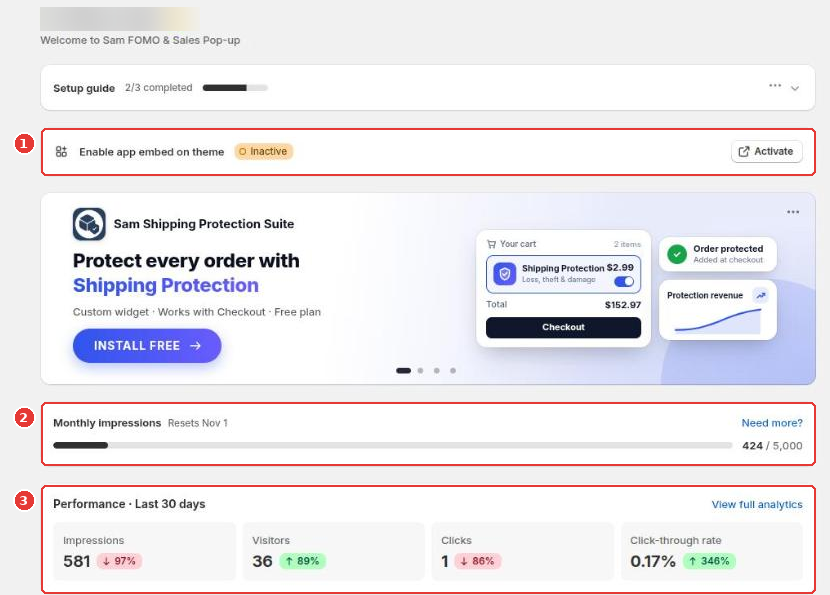Click 'Welcome to Sam FOMO & Sales Pop-up'
The height and width of the screenshot is (595, 830).
(140, 40)
